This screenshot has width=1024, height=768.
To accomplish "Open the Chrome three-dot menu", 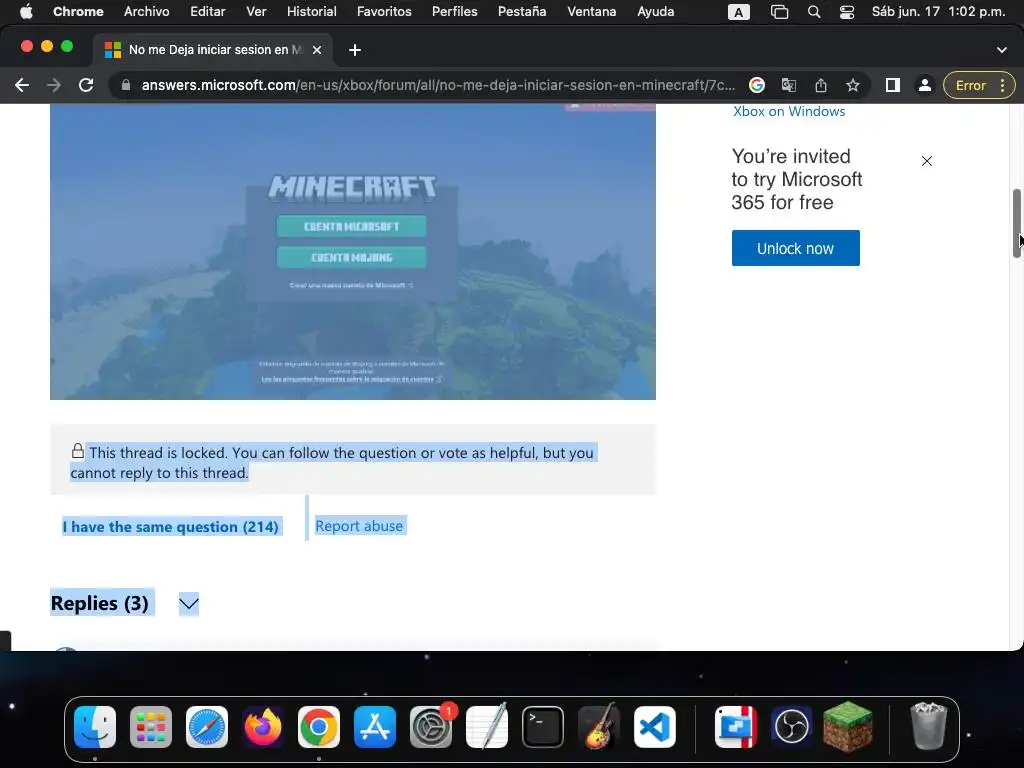I will coord(1002,86).
